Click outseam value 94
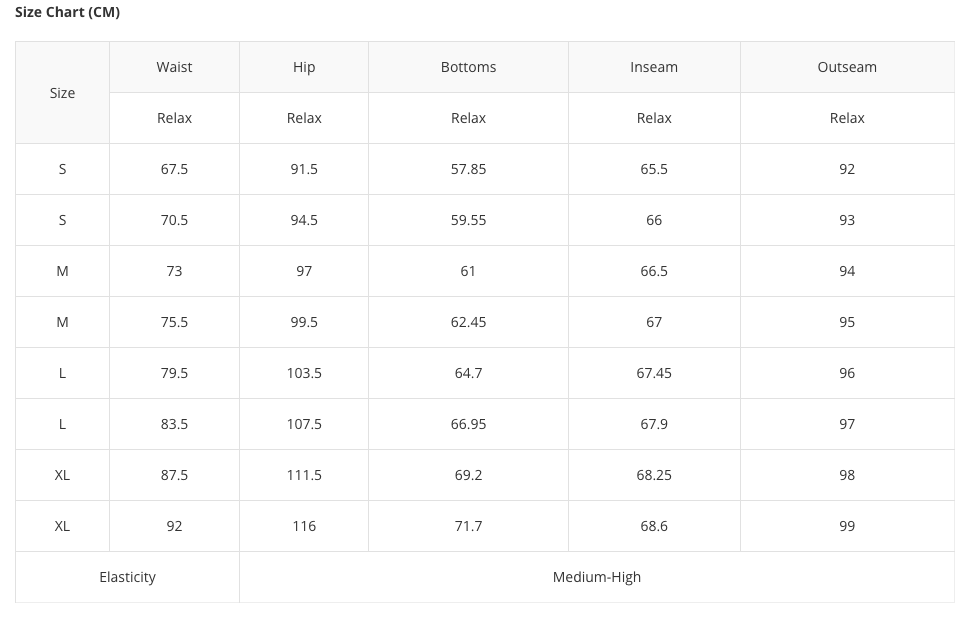972x628 pixels. point(847,271)
